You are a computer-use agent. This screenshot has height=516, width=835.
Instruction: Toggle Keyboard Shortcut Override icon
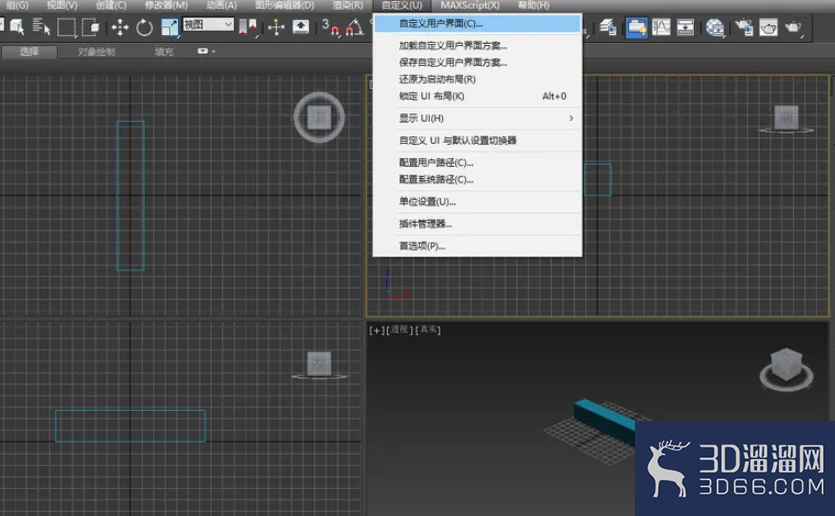tap(301, 27)
